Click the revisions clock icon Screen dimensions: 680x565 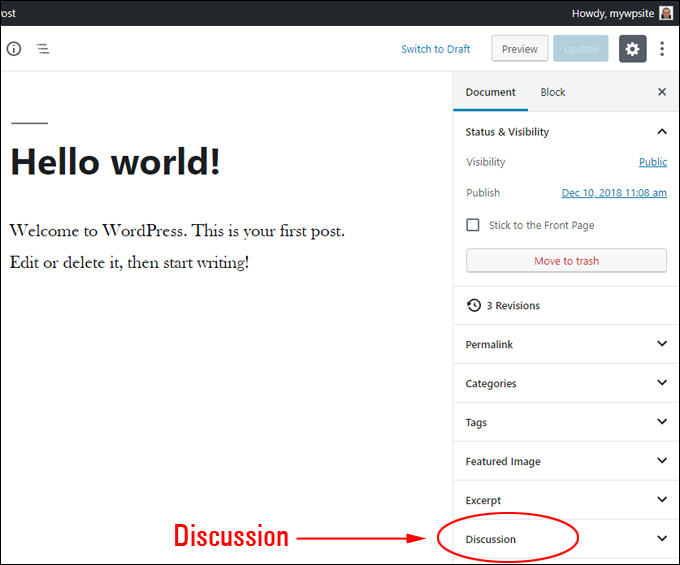coord(474,305)
